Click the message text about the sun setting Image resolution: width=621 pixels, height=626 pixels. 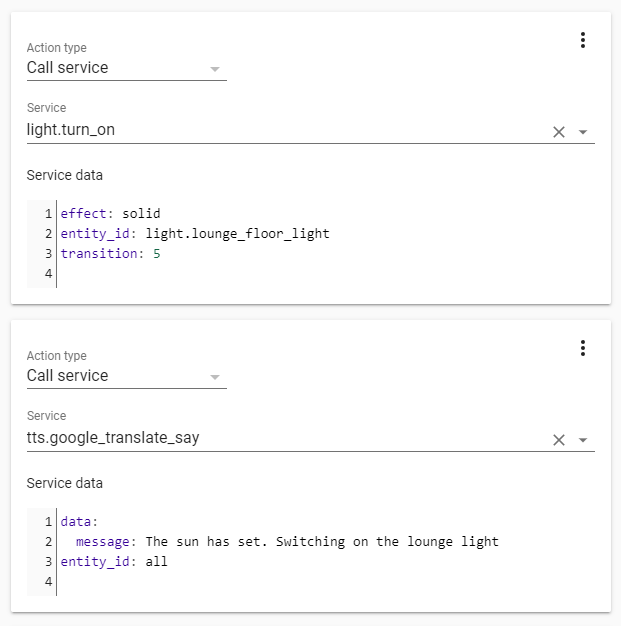click(320, 541)
